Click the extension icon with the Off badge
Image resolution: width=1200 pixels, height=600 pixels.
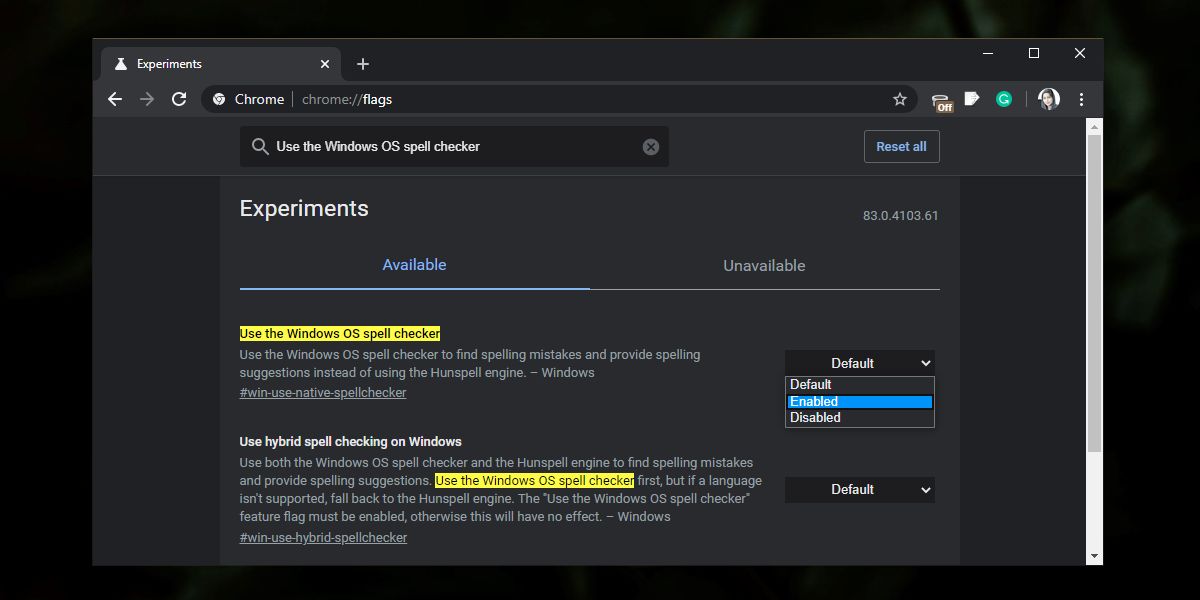pos(940,99)
